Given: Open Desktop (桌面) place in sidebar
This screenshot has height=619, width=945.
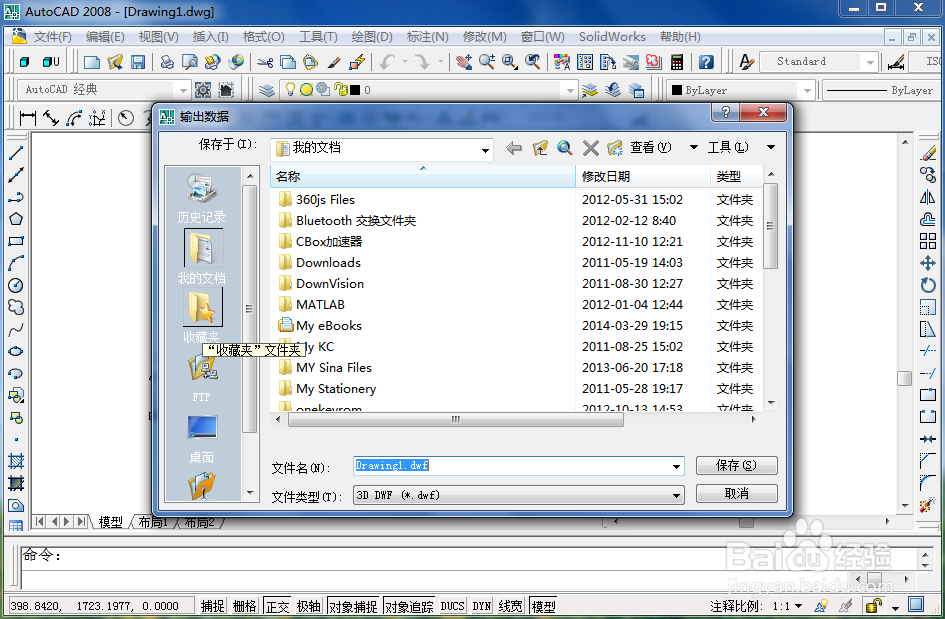Looking at the screenshot, I should pyautogui.click(x=201, y=439).
